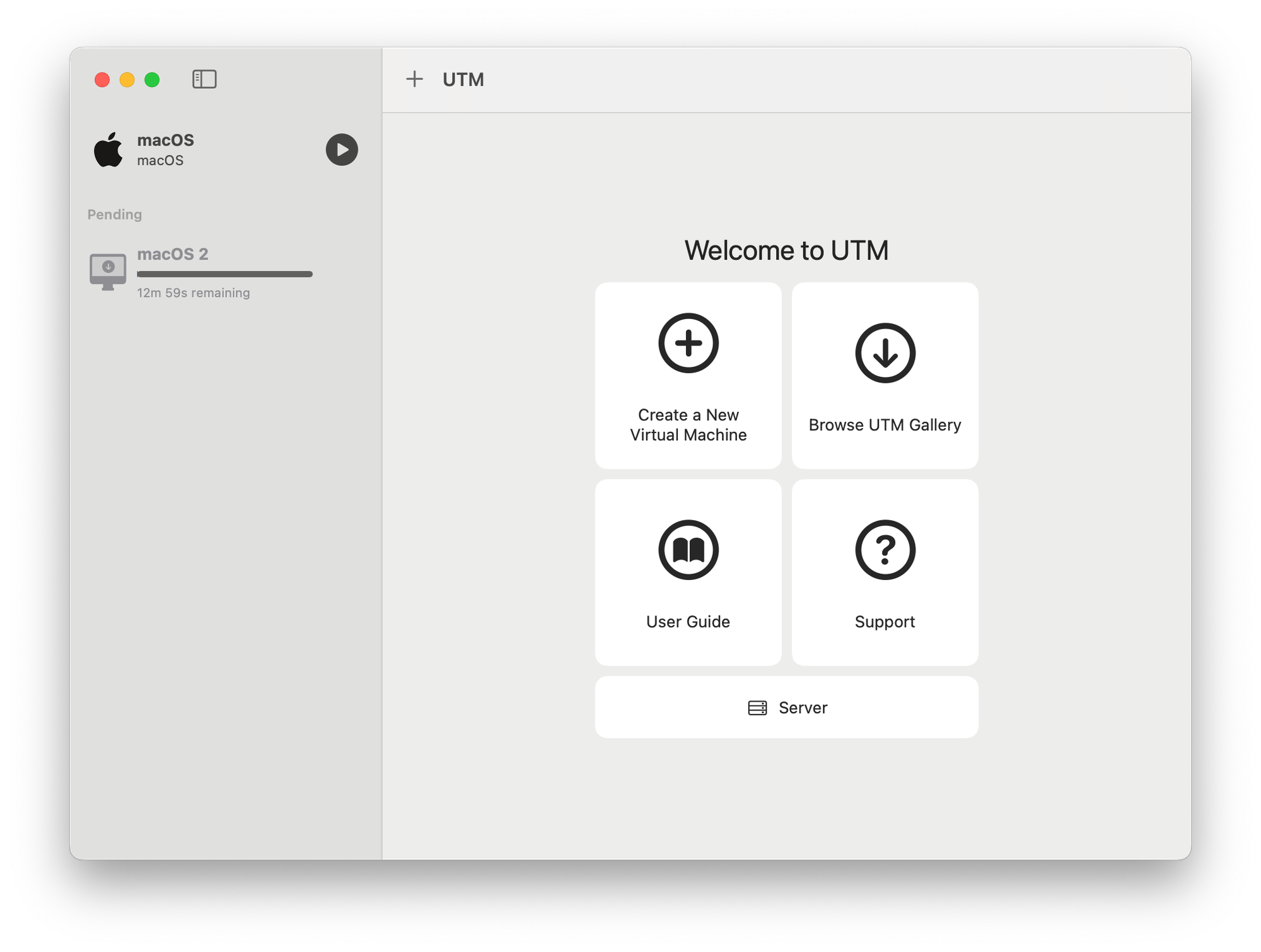Select the macOS entry in sidebar list
The height and width of the screenshot is (952, 1261).
click(226, 149)
